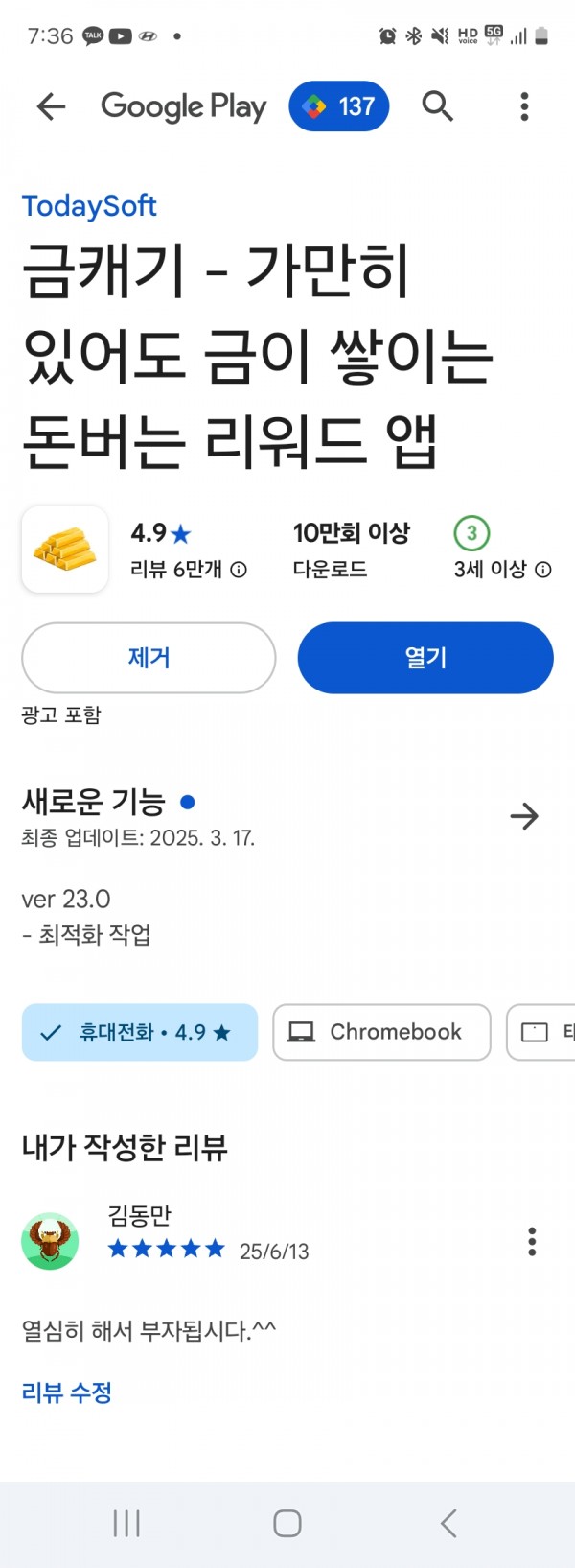Tap the Android recent apps button
This screenshot has height=1568, width=575.
click(x=126, y=1523)
